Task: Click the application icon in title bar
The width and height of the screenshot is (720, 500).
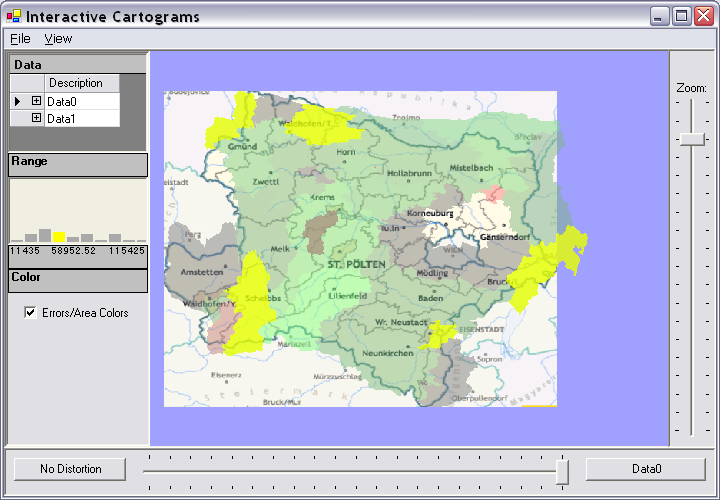Action: 13,16
